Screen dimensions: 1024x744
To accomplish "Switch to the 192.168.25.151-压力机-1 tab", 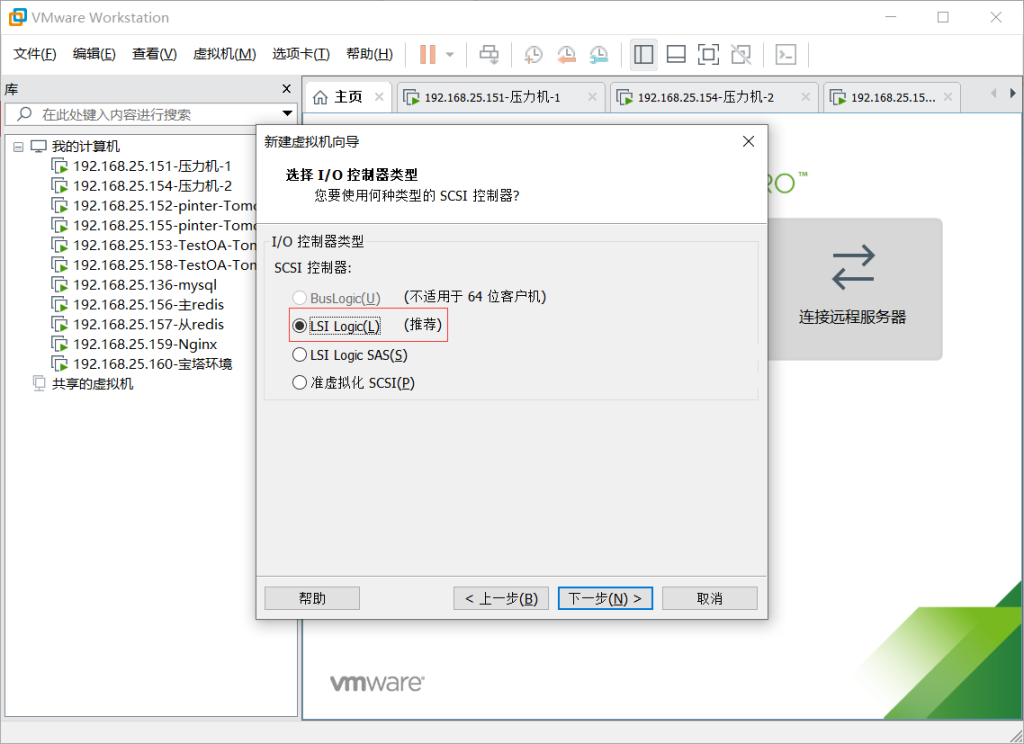I will coord(492,97).
